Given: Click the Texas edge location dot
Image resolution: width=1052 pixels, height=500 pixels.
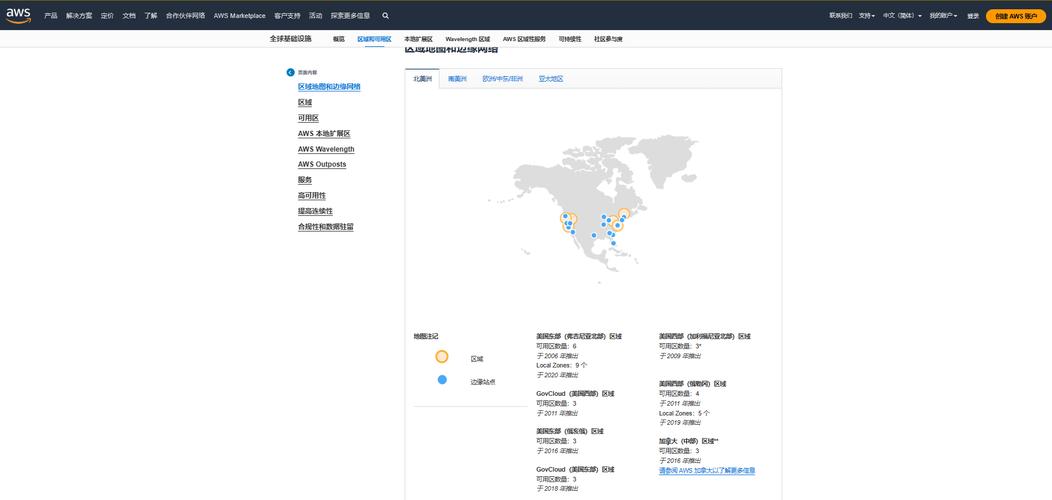Looking at the screenshot, I should point(594,235).
